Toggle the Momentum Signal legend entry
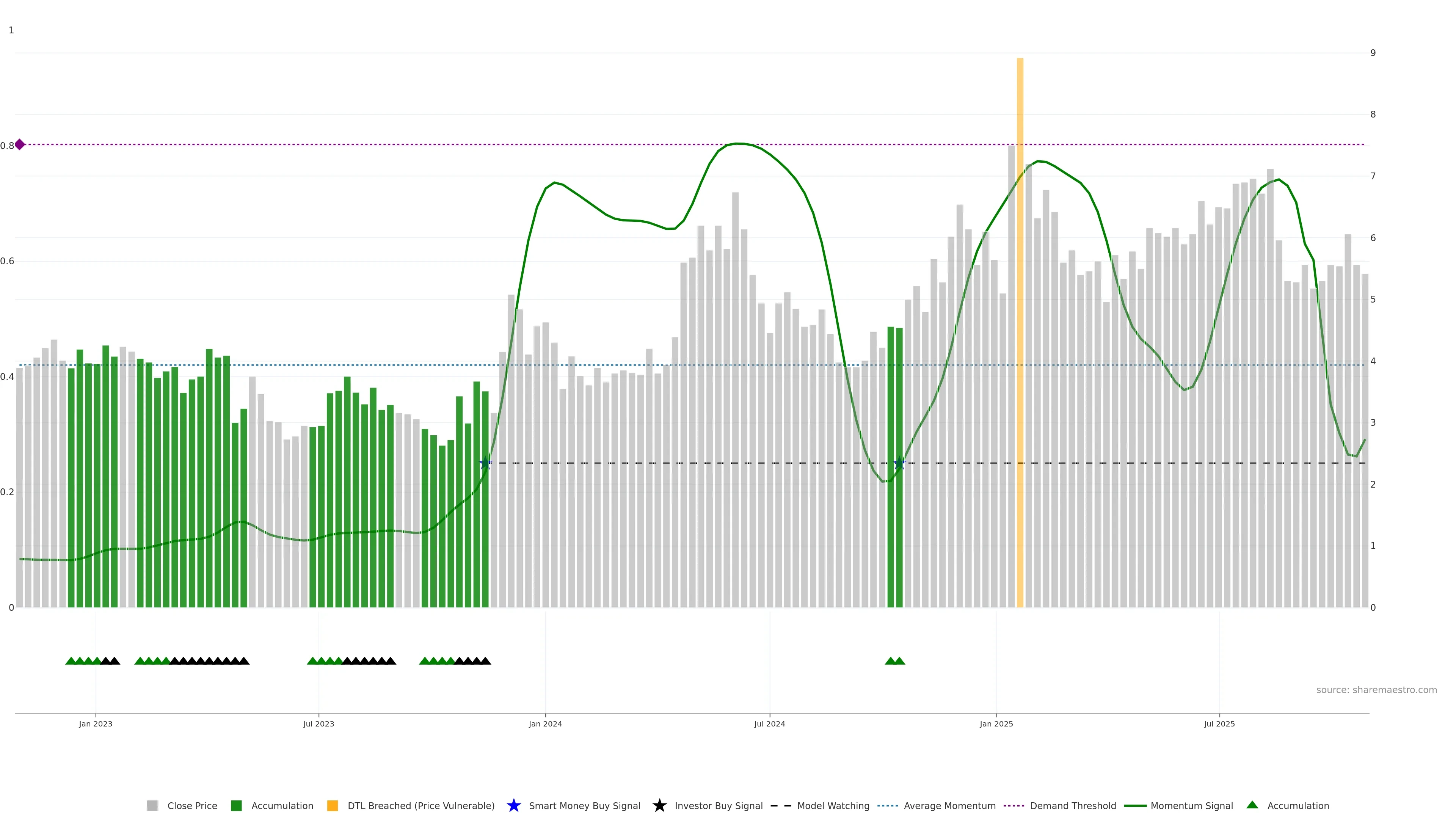 1191,805
